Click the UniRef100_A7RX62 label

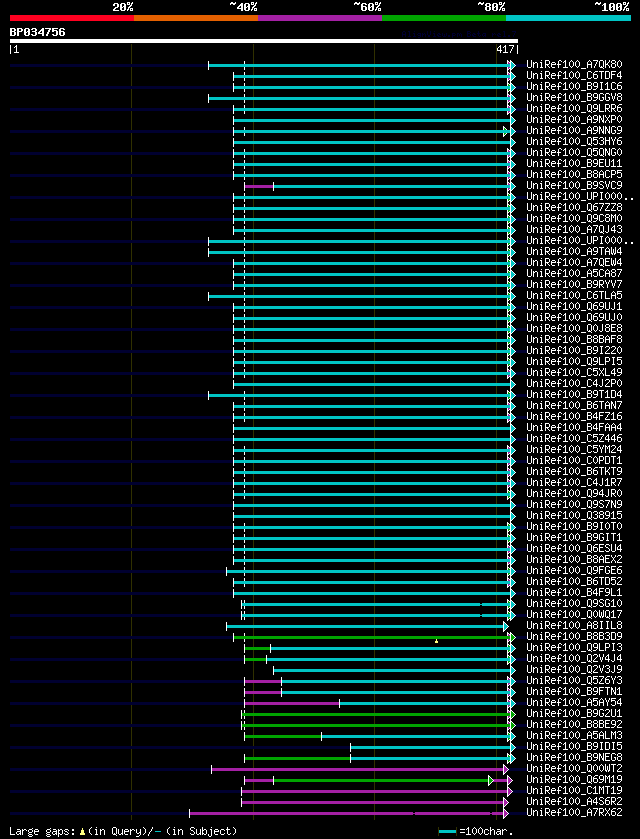(x=574, y=812)
